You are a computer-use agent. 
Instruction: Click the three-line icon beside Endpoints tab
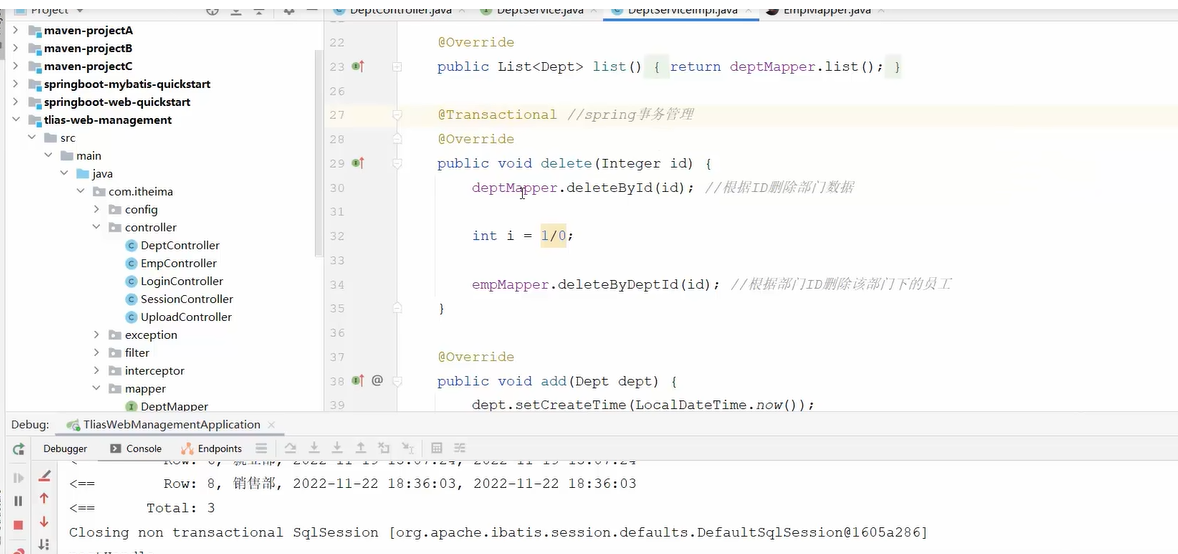pyautogui.click(x=261, y=449)
